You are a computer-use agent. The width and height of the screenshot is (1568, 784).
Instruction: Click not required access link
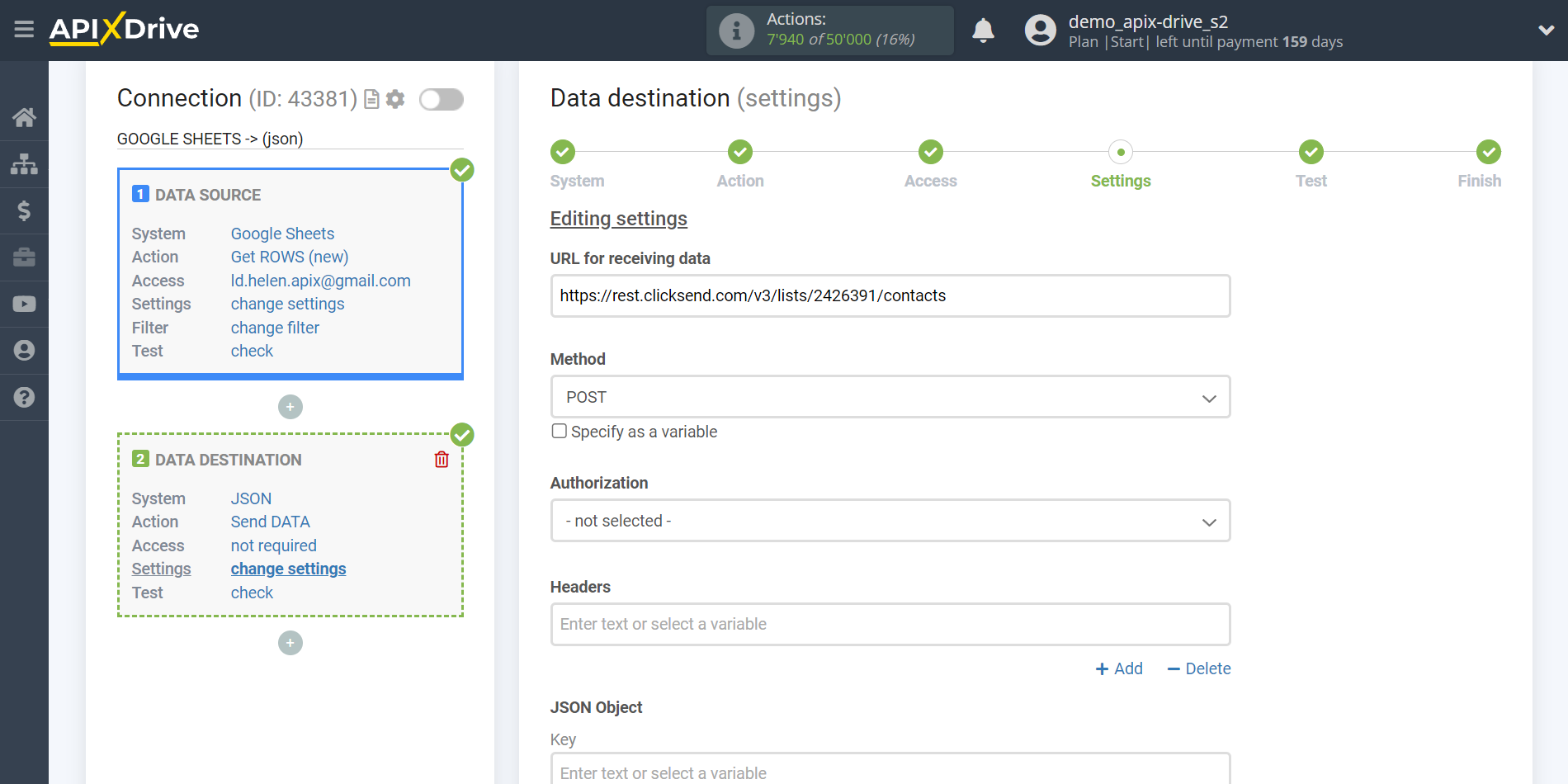pyautogui.click(x=274, y=545)
